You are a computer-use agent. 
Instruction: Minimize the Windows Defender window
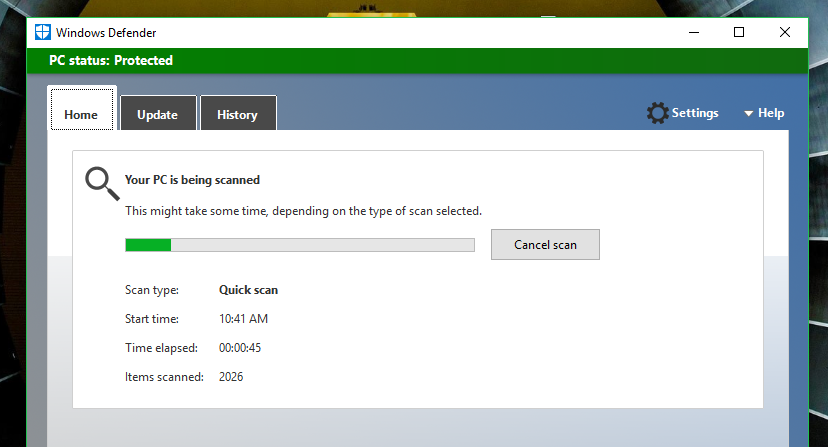694,32
